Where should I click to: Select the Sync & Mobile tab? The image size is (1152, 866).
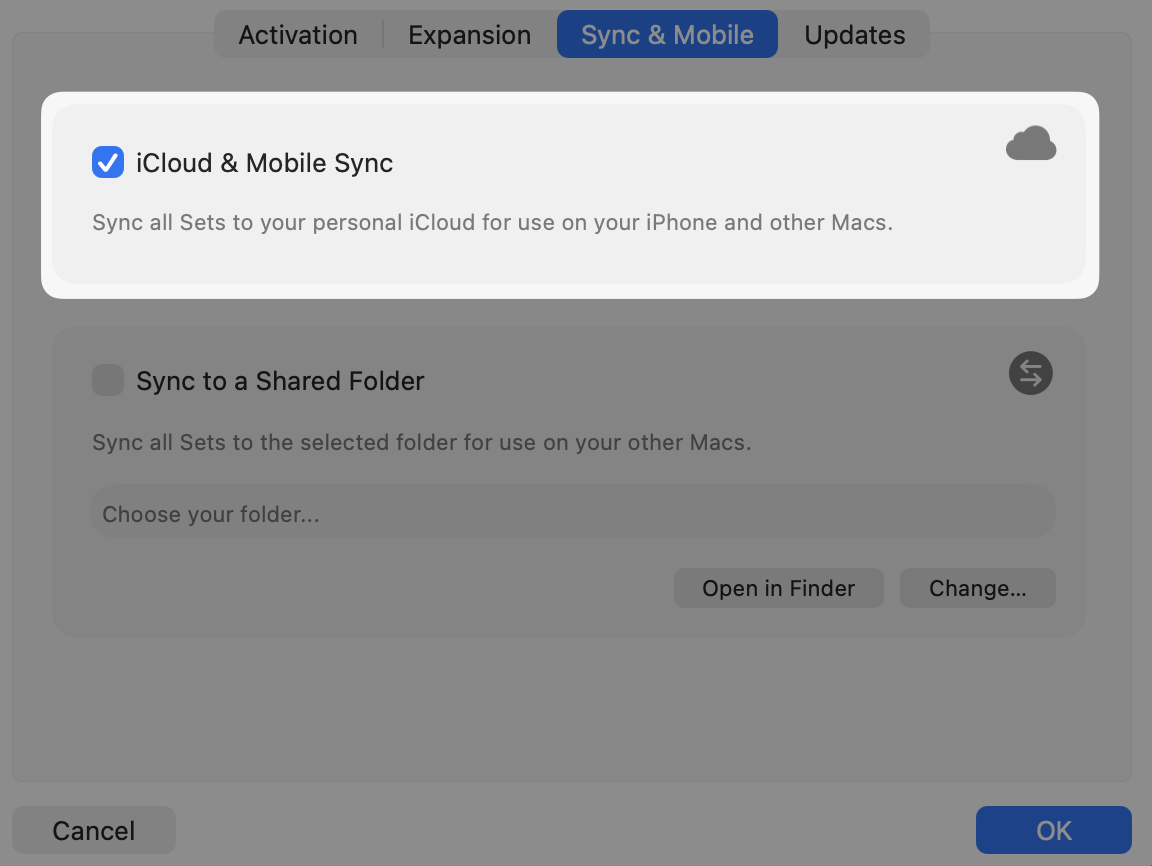[x=667, y=35]
